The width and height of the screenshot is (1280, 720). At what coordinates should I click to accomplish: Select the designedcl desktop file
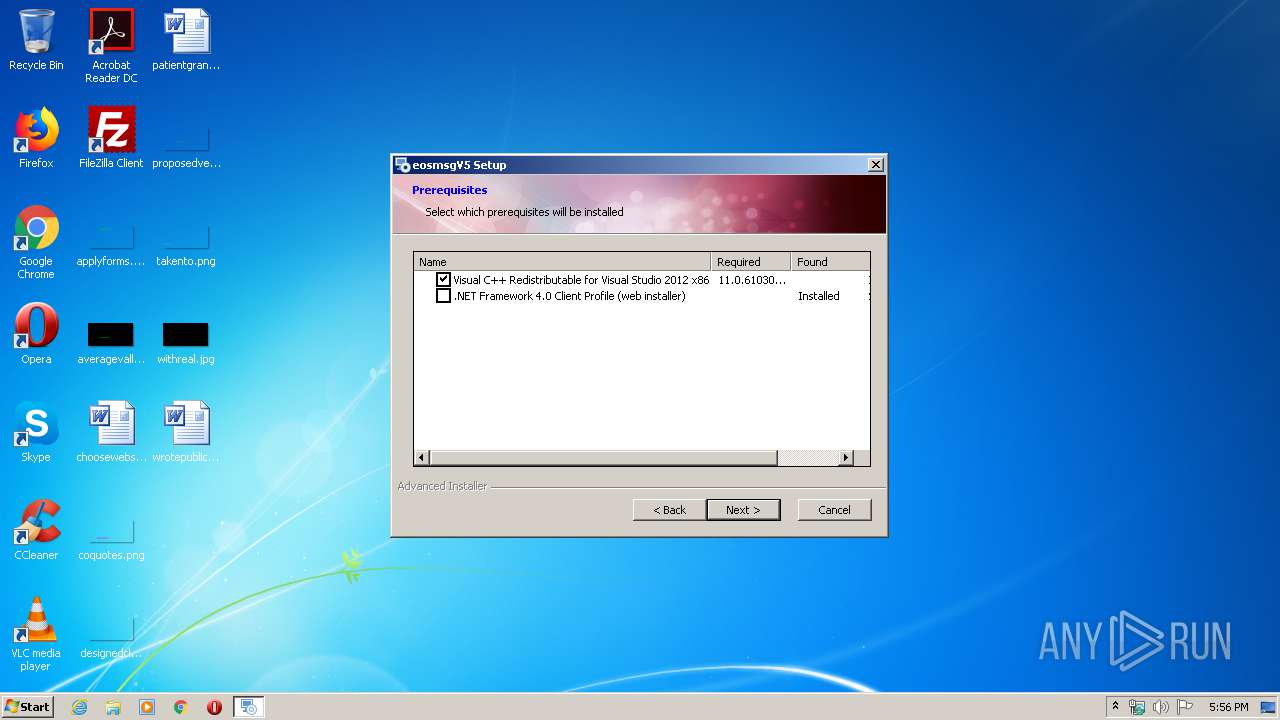111,638
